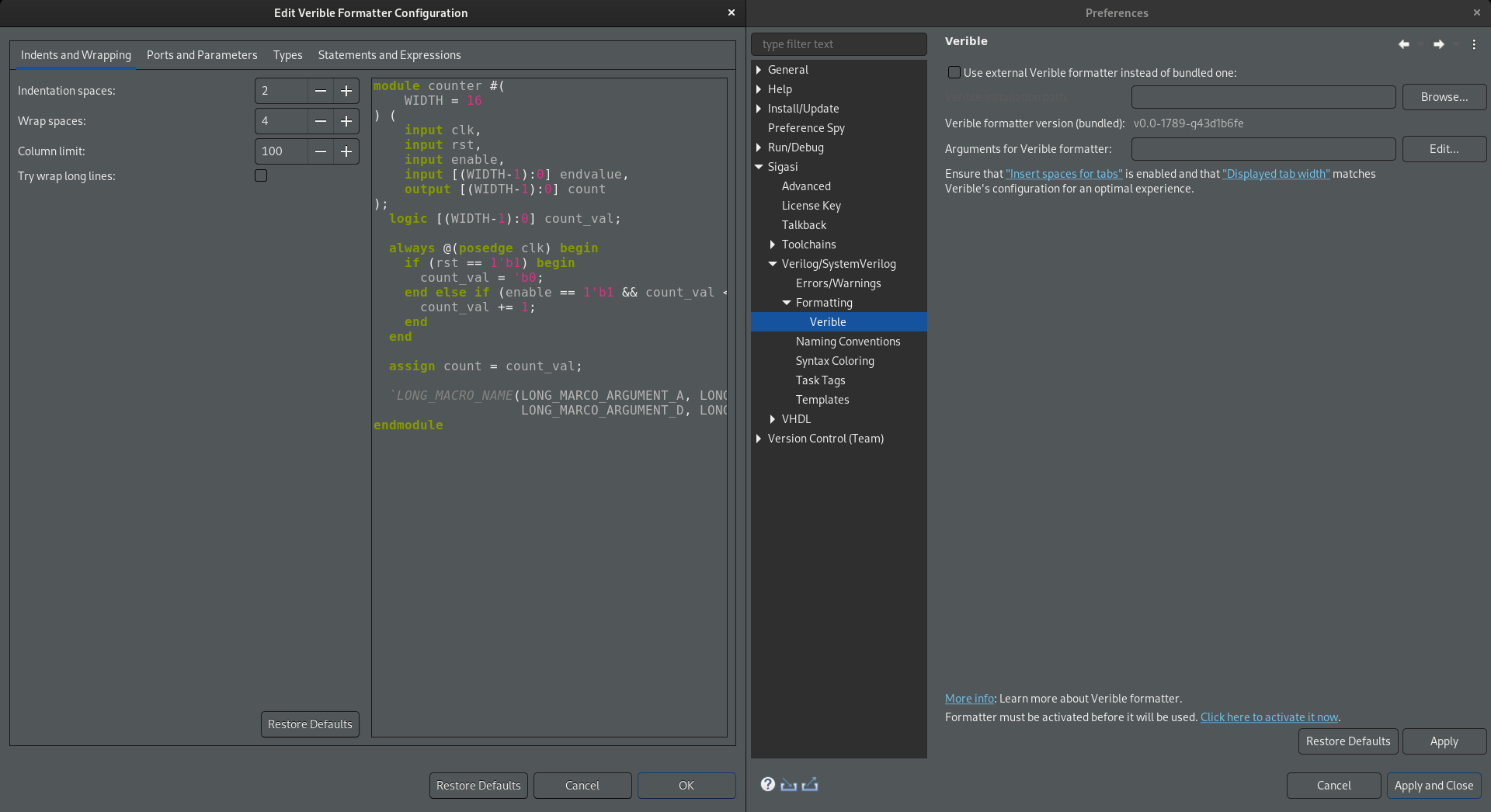Open Errors/Warnings preference page
Screen dimensions: 1491x812
click(x=838, y=283)
